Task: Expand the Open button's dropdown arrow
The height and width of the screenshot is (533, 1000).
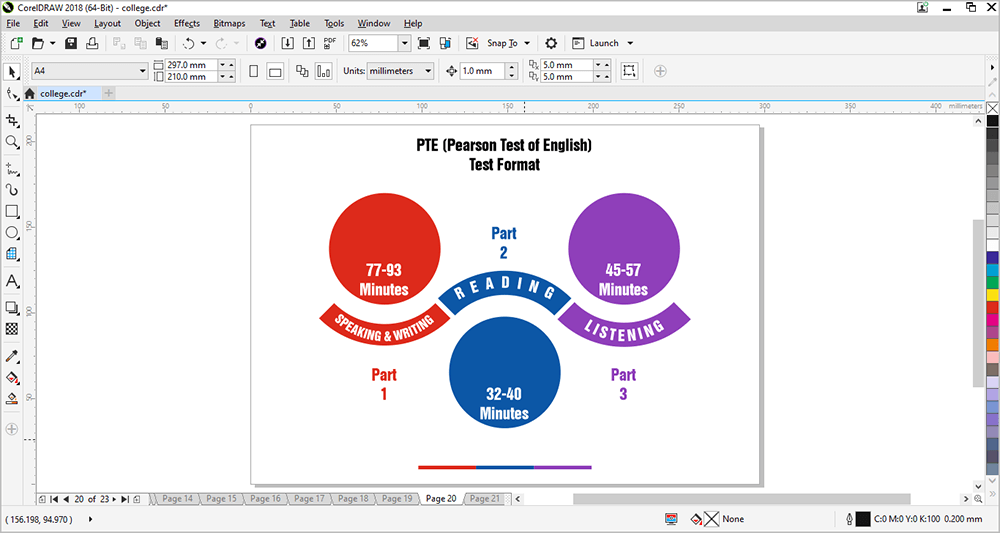Action: [52, 43]
